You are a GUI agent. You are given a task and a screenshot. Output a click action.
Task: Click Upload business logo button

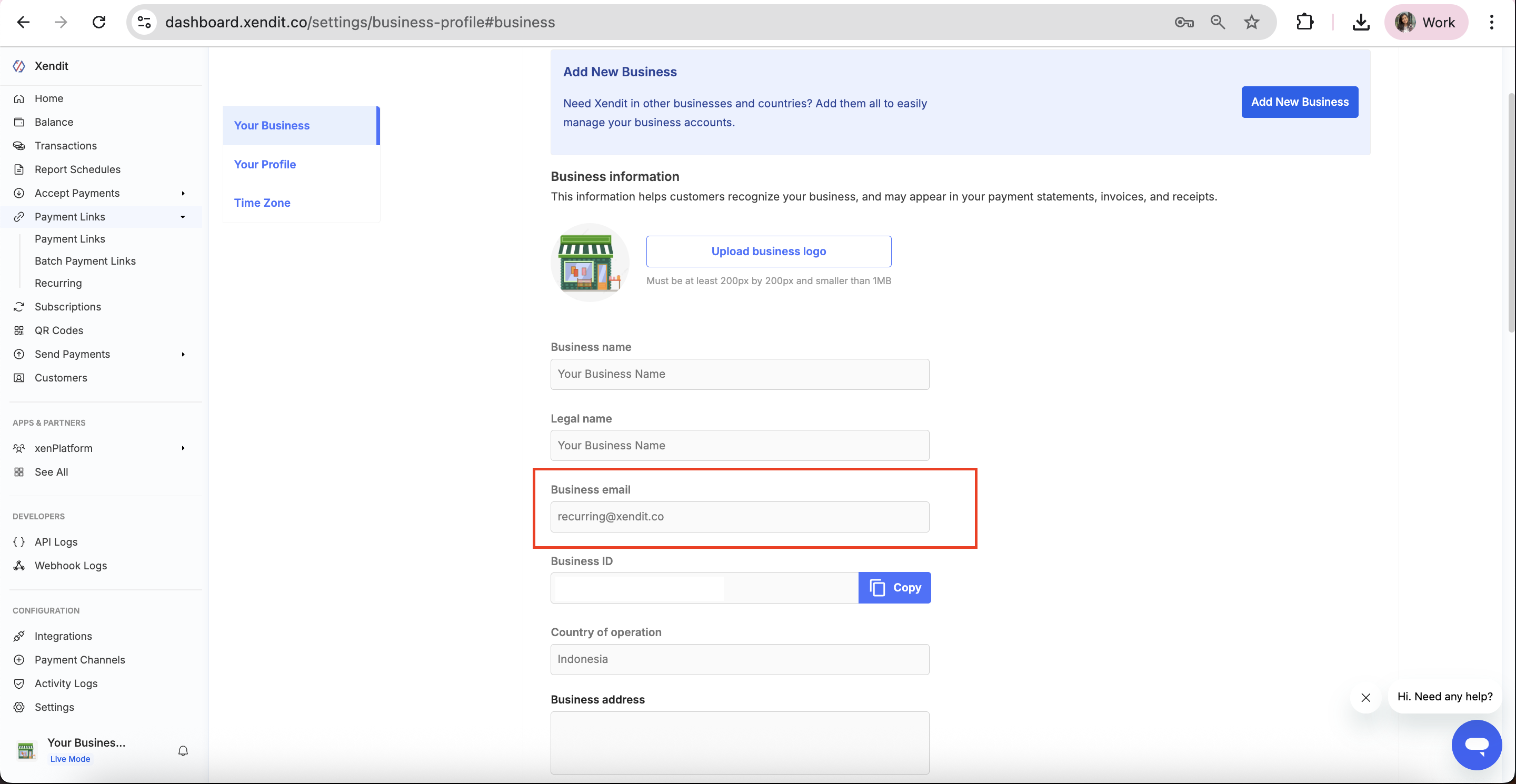pos(768,251)
